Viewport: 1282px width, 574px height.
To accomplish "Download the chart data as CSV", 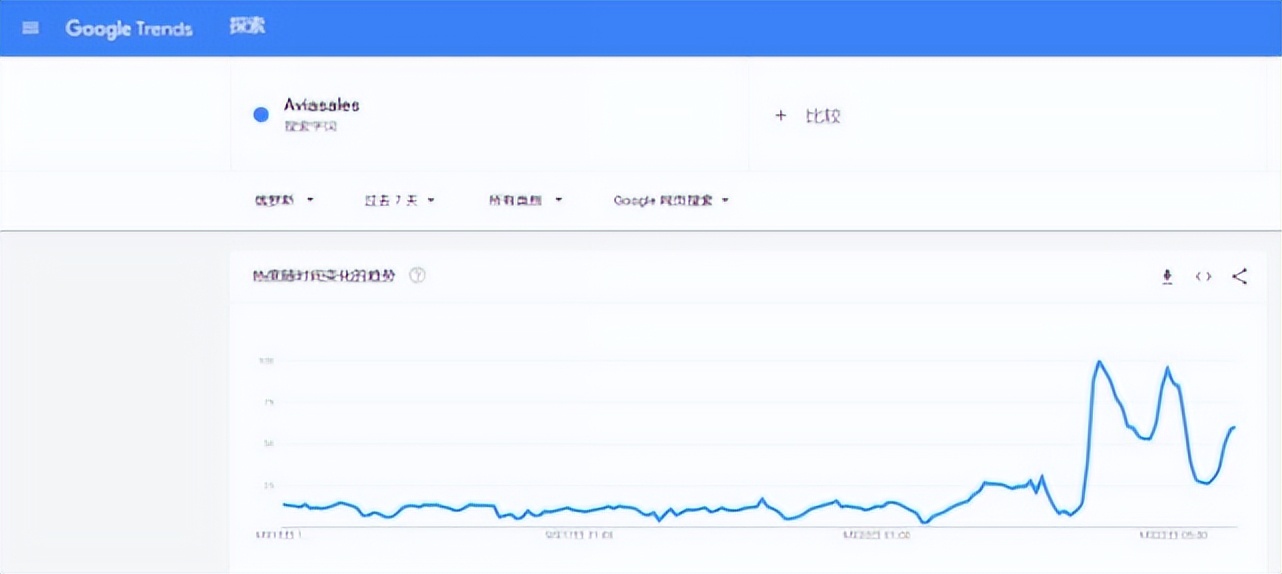I will (x=1167, y=277).
